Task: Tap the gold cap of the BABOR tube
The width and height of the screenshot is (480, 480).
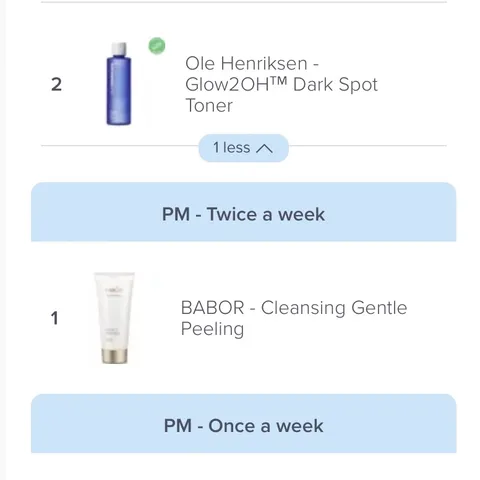Action: [114, 356]
